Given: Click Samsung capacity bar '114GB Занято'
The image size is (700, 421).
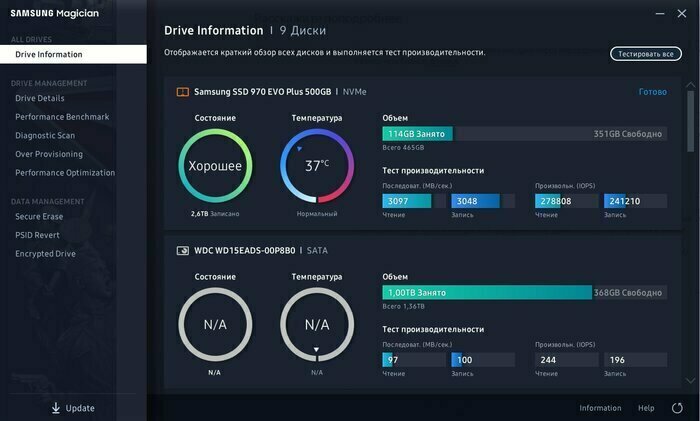Looking at the screenshot, I should (525, 134).
